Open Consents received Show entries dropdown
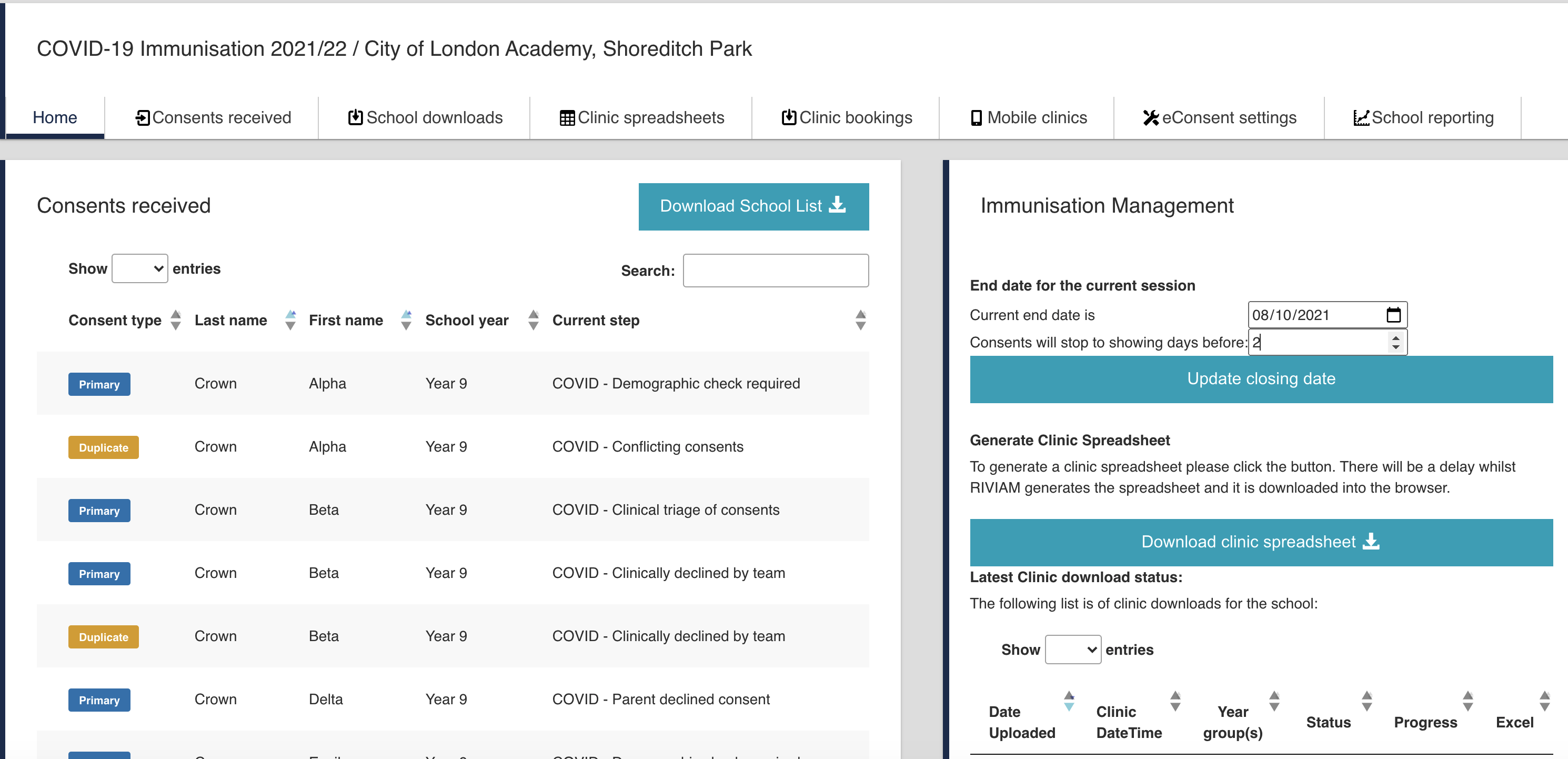Image resolution: width=1568 pixels, height=759 pixels. point(140,268)
